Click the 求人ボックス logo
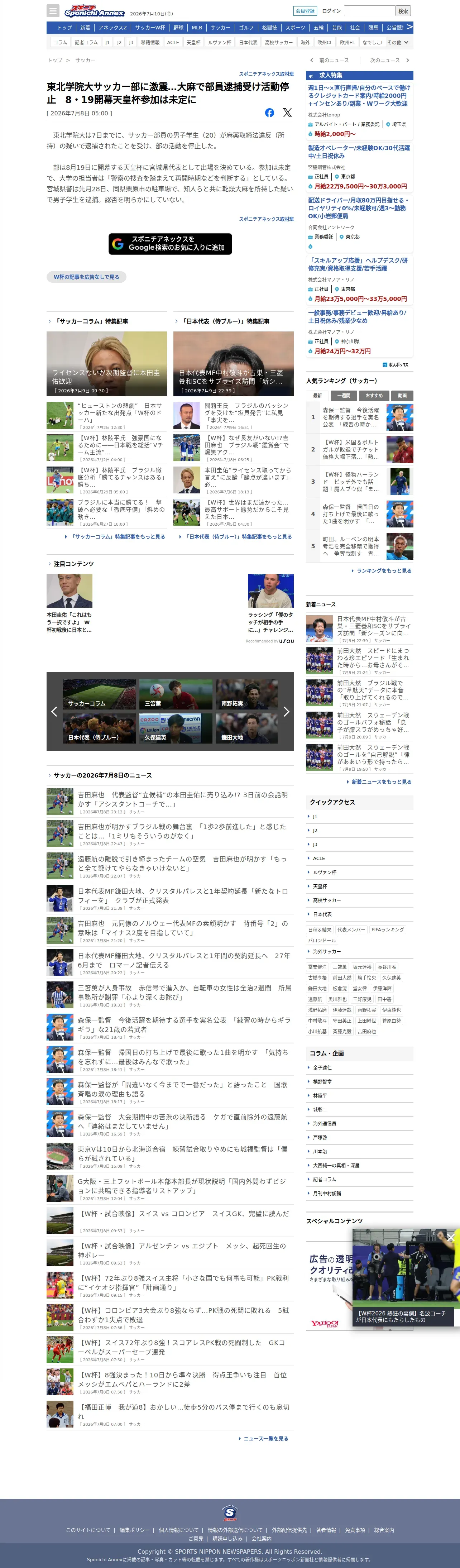This screenshot has height=1568, width=460. [x=396, y=365]
